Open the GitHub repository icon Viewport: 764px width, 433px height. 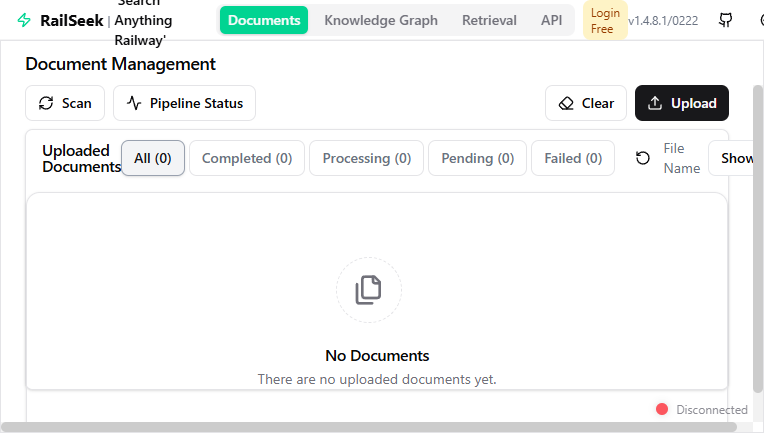(726, 20)
